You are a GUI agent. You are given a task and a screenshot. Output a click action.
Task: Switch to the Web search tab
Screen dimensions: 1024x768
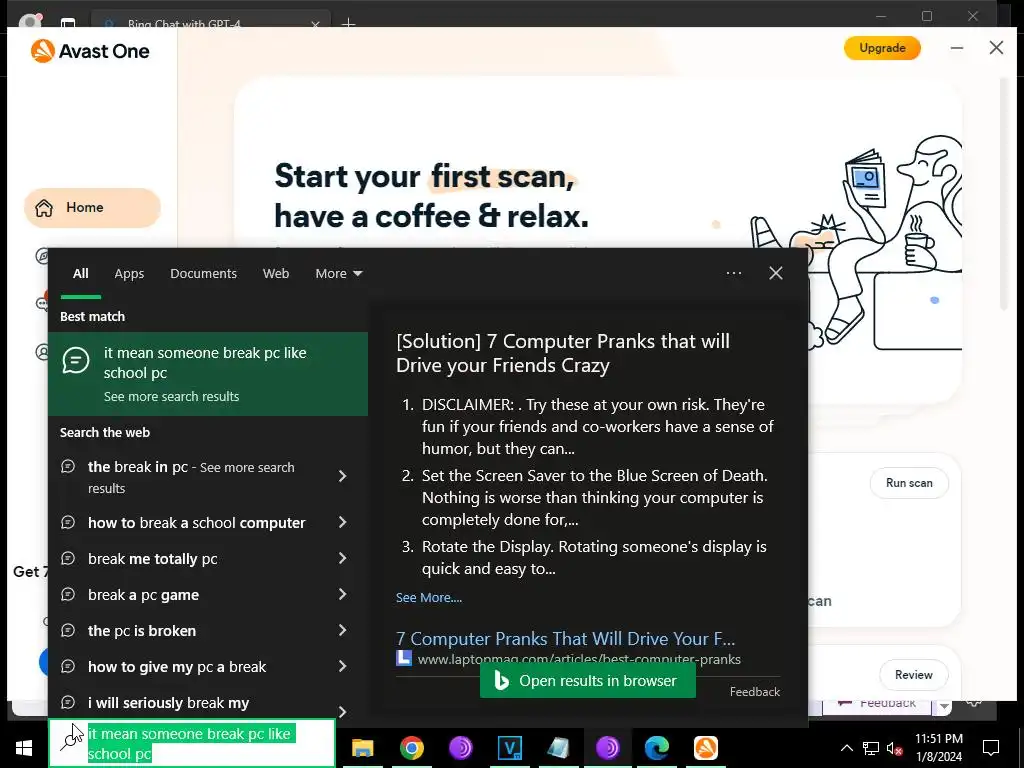tap(276, 274)
